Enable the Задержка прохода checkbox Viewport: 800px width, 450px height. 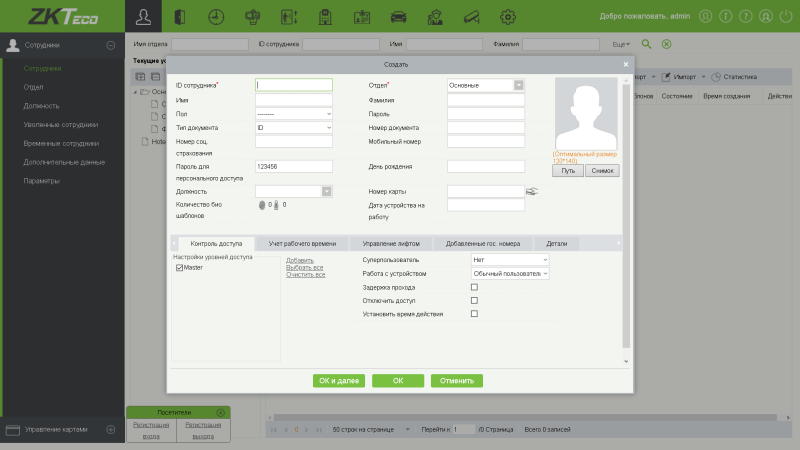click(x=474, y=287)
